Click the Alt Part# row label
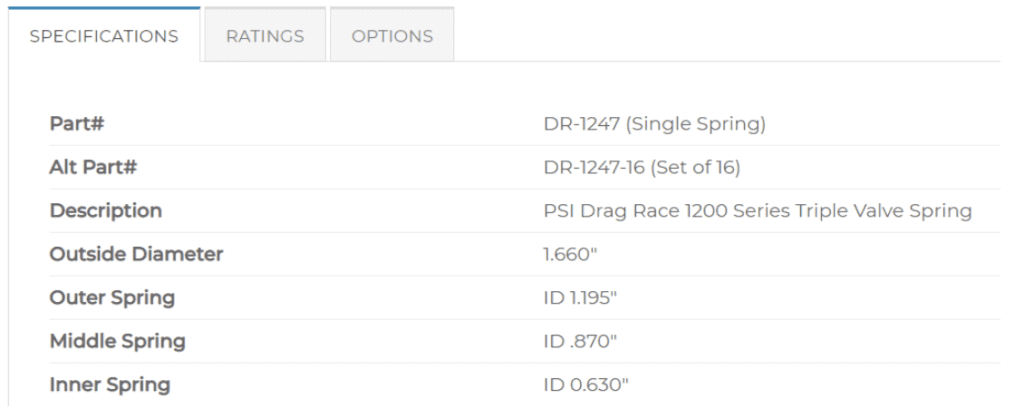 (x=93, y=168)
